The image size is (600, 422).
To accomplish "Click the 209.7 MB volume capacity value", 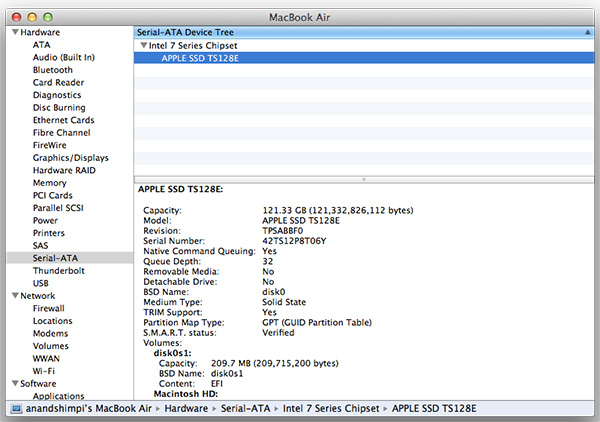I will pos(274,363).
